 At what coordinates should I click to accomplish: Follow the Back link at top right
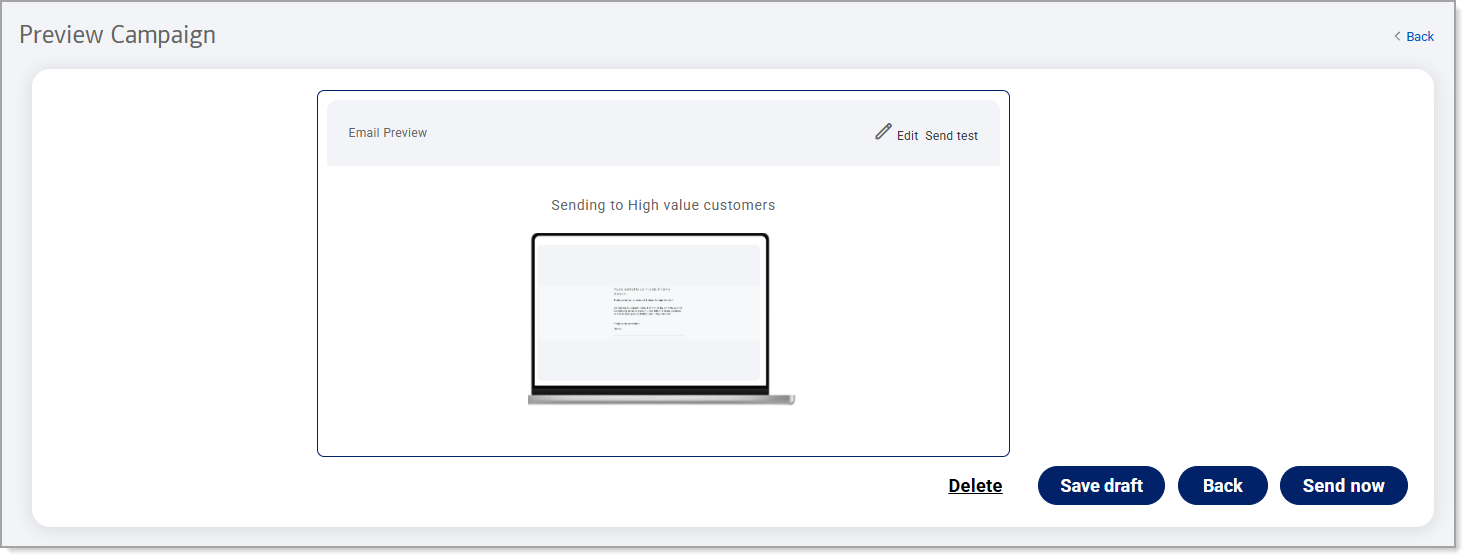pyautogui.click(x=1419, y=37)
